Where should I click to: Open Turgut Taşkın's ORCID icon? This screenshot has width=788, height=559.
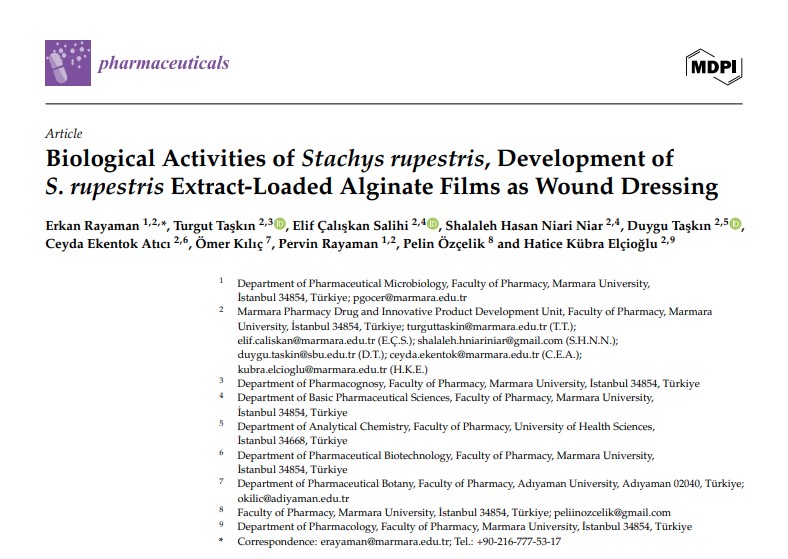[x=280, y=224]
